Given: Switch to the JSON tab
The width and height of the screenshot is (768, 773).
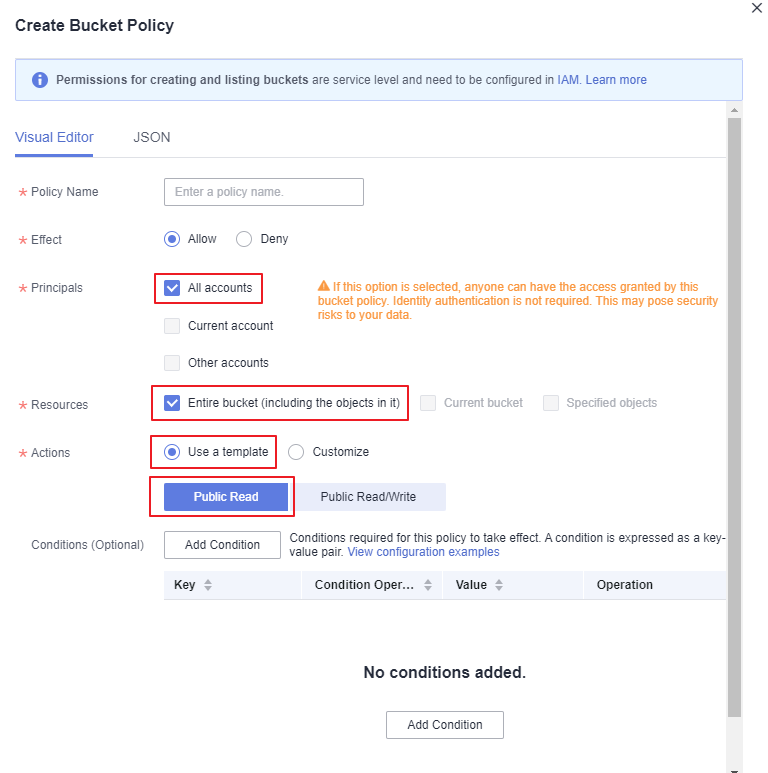Looking at the screenshot, I should point(152,137).
